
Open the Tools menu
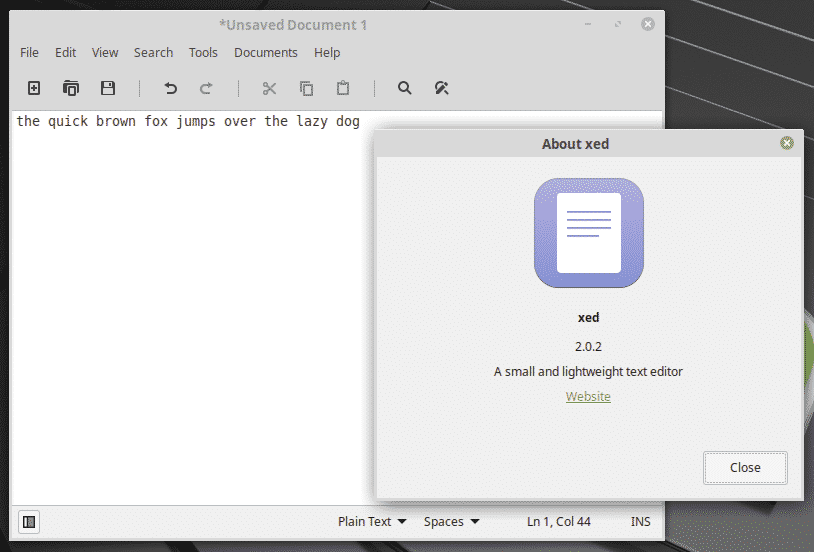pyautogui.click(x=203, y=52)
